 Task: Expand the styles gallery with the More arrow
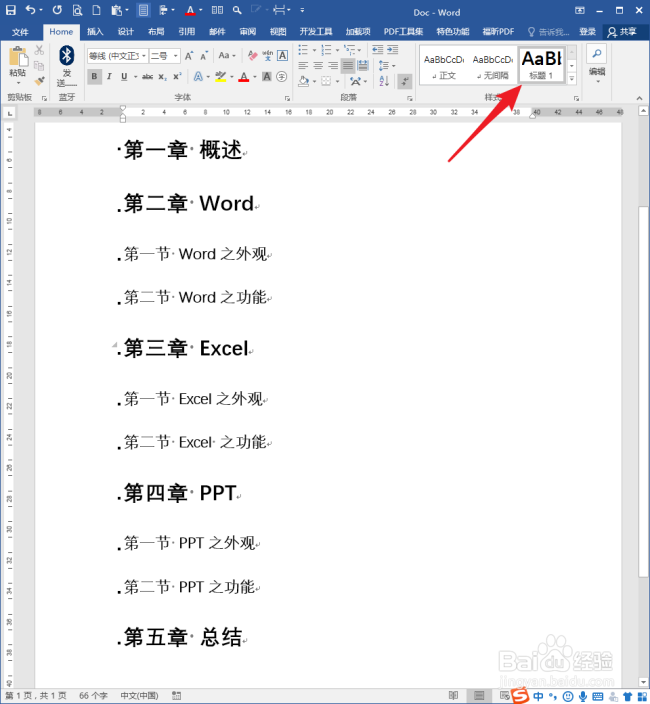pos(572,78)
